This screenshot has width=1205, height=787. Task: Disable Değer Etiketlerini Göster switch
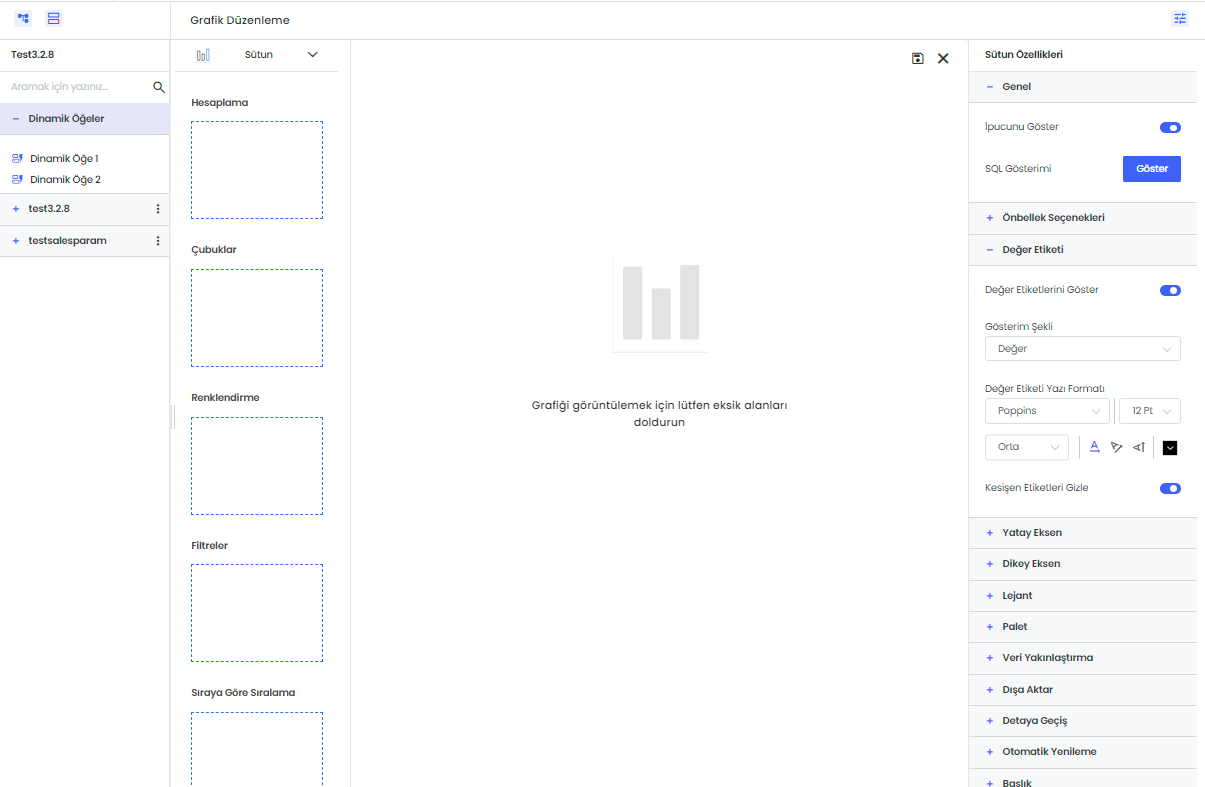[1170, 291]
